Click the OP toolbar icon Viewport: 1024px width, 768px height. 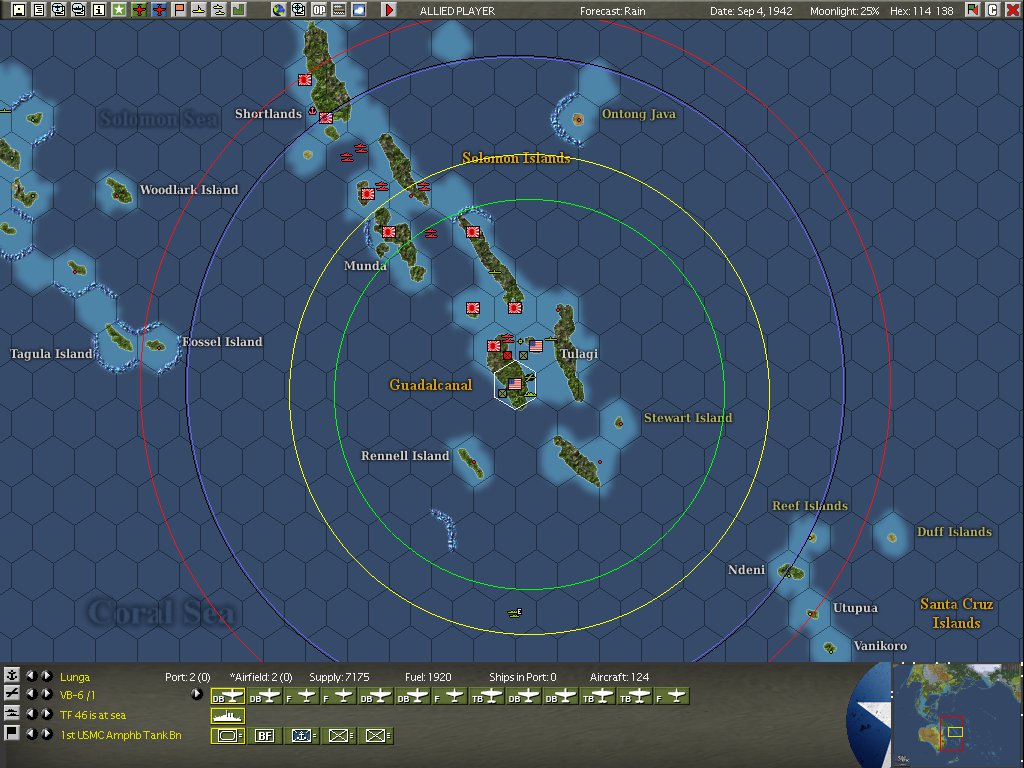point(319,10)
